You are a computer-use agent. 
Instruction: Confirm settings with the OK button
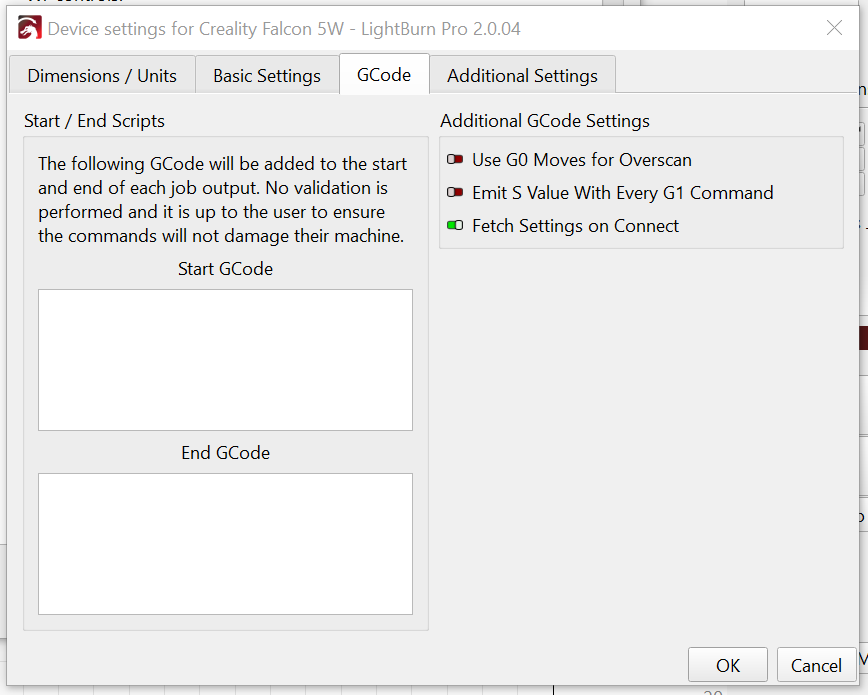(728, 665)
